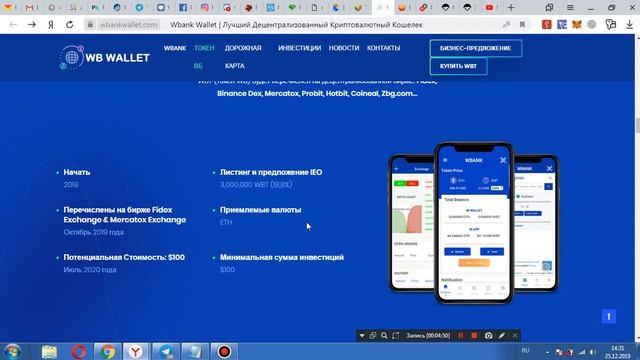Click 'Минимальная сумма инвестиций' heading

pos(282,257)
